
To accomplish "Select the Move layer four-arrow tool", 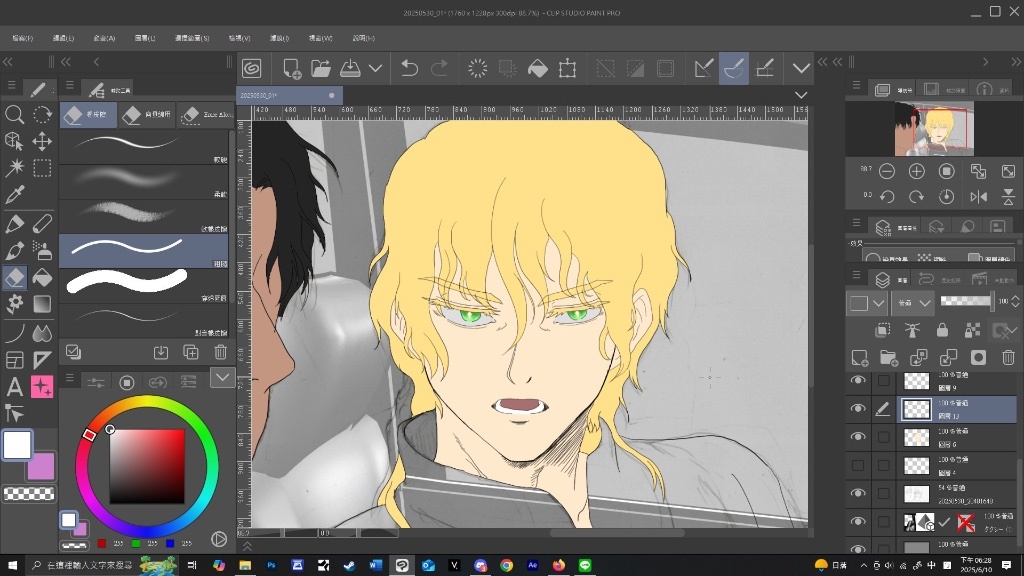I will [x=42, y=142].
